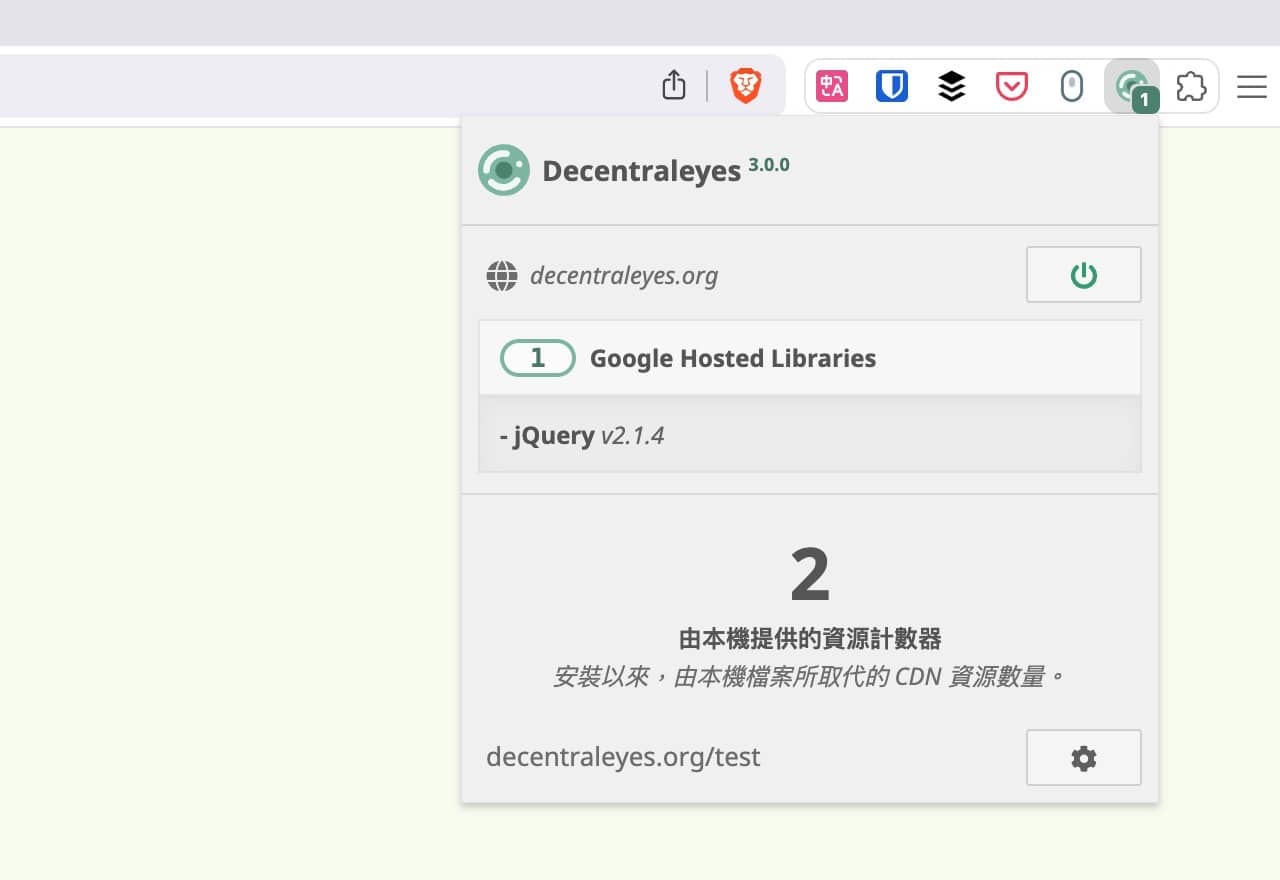This screenshot has height=880, width=1280.
Task: Click the black stacked layers extension icon
Action: click(952, 87)
